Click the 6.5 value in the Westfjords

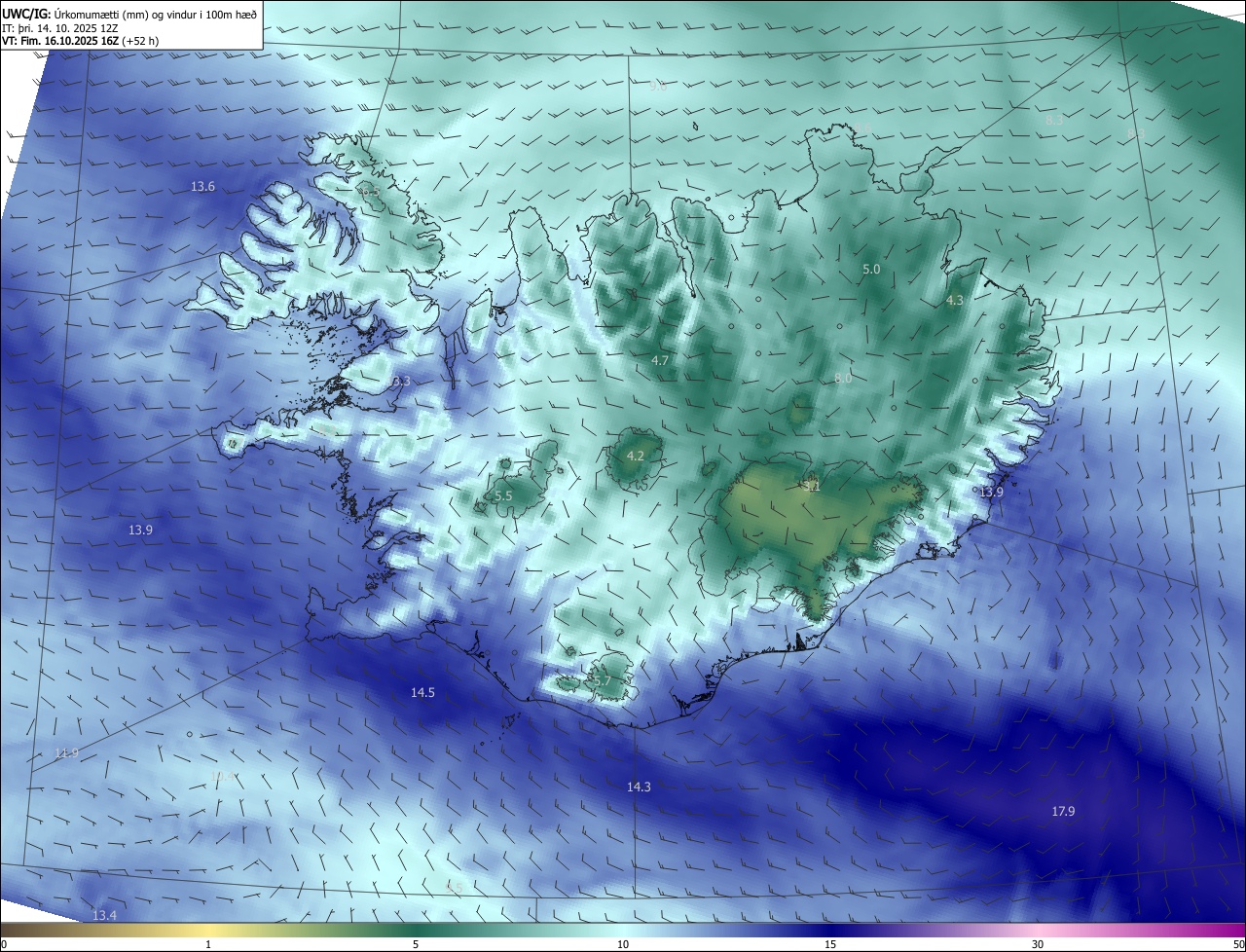pyautogui.click(x=369, y=193)
